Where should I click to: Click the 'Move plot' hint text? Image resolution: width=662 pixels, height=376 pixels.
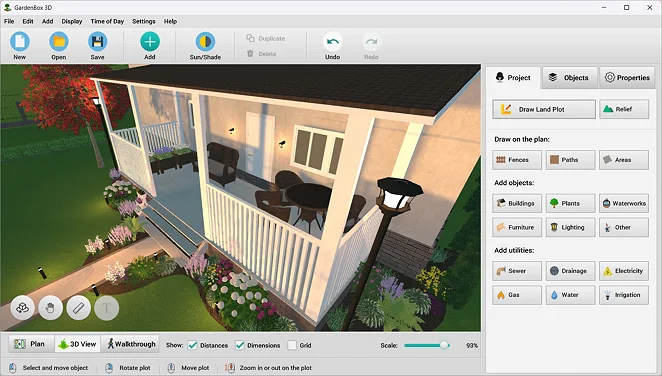[x=195, y=368]
